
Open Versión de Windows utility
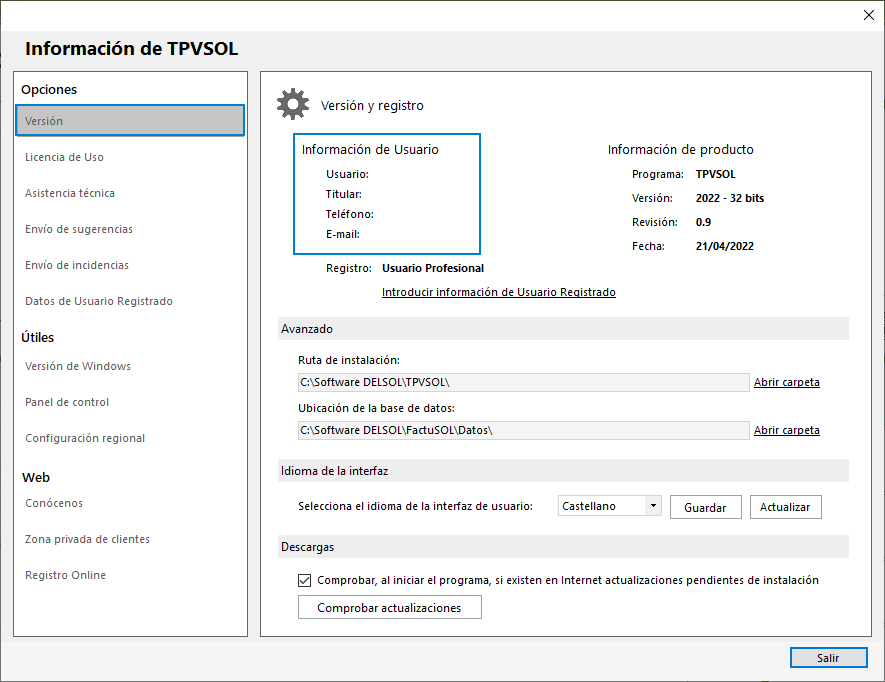point(78,366)
